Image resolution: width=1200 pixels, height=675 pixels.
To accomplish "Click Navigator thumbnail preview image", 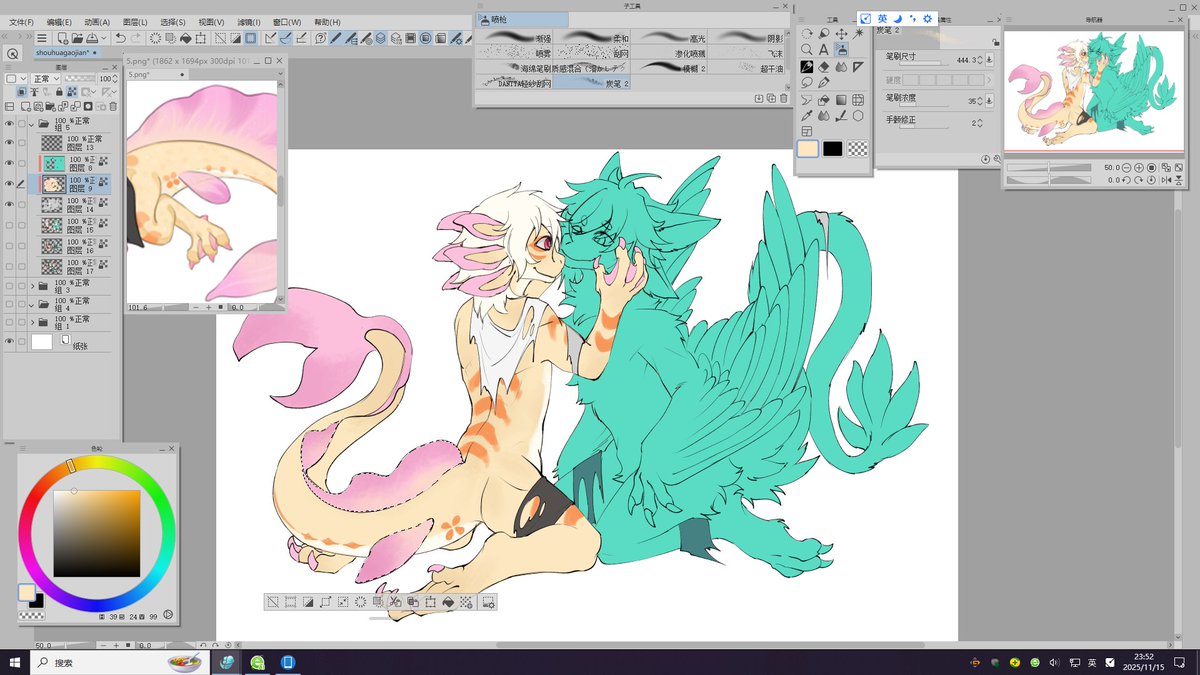I will click(1096, 90).
